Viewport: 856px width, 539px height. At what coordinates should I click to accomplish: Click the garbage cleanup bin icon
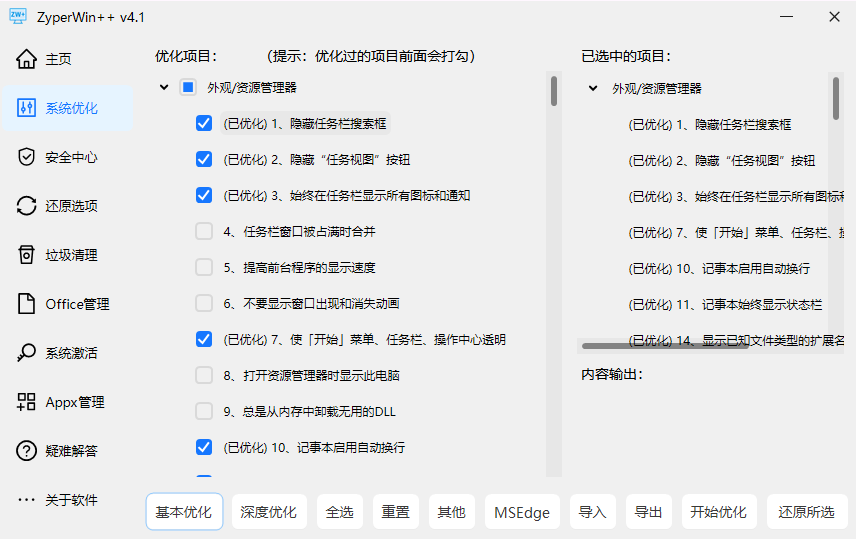pos(26,254)
